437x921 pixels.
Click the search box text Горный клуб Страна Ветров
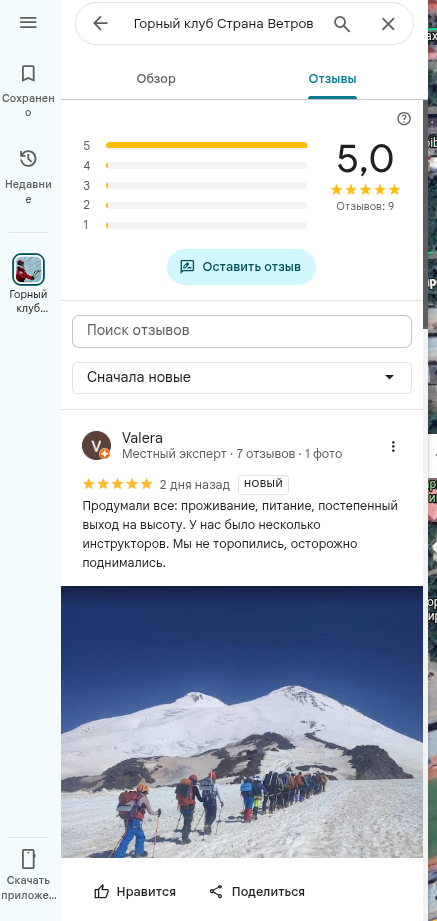pos(223,23)
